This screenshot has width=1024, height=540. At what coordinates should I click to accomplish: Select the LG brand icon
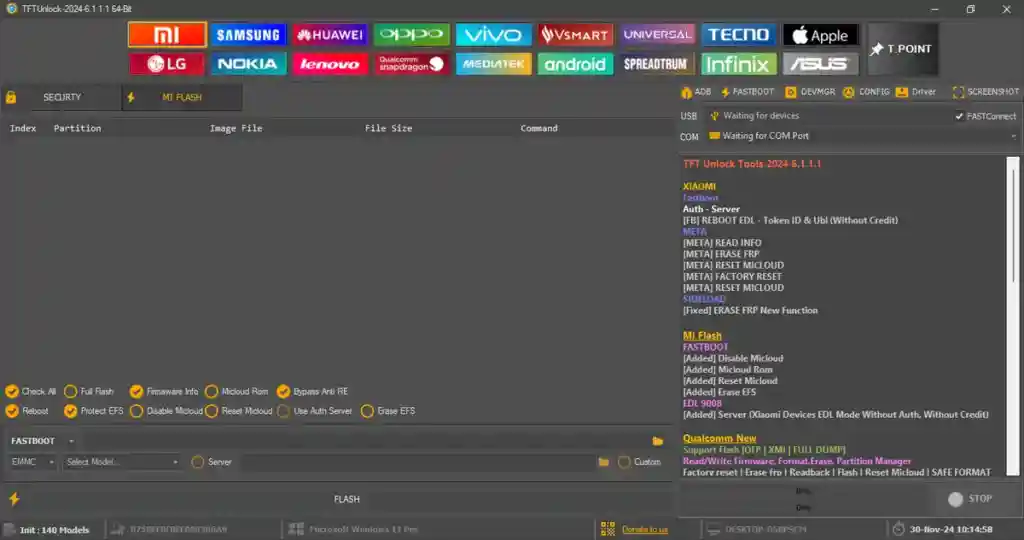(167, 64)
